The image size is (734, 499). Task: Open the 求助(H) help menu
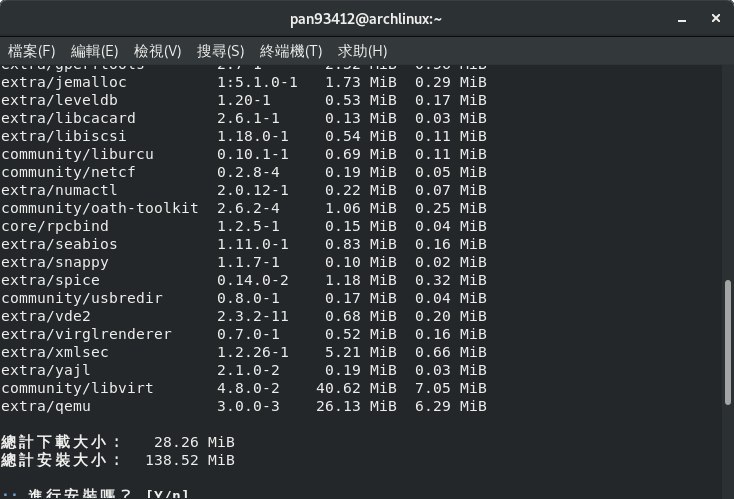362,51
